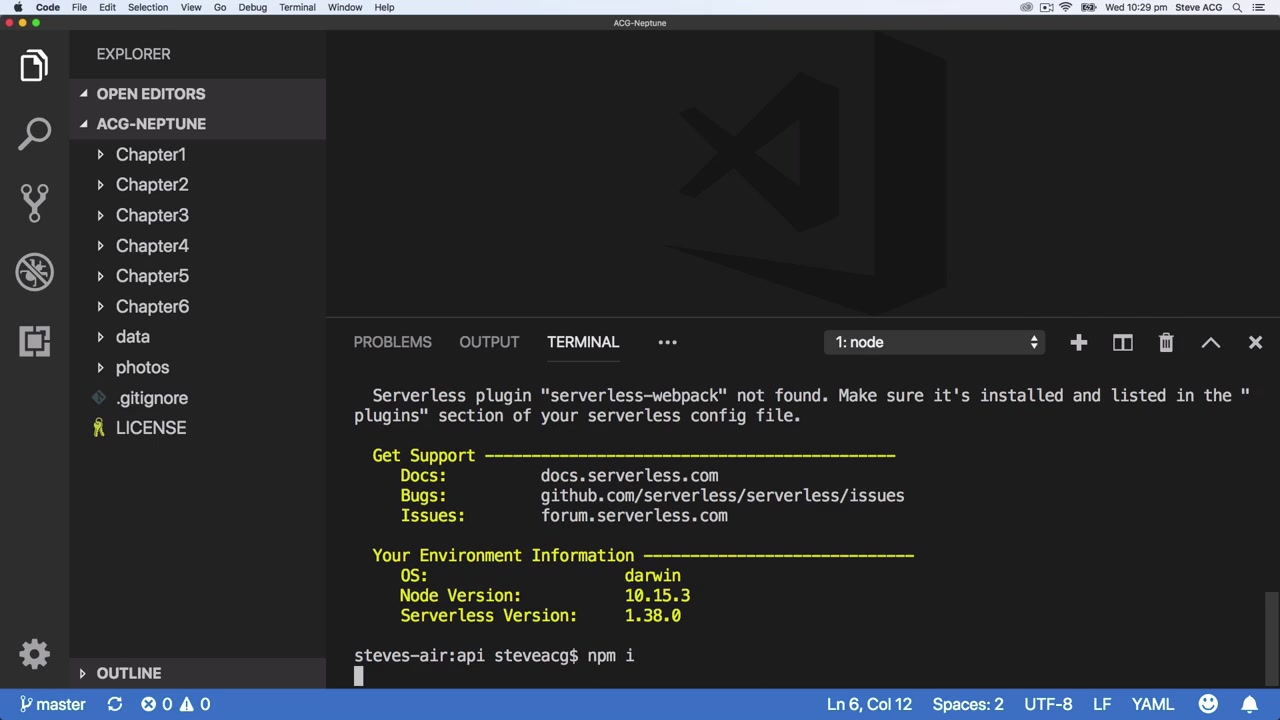Select the Terminal panel tab
1280x720 pixels.
tap(583, 342)
